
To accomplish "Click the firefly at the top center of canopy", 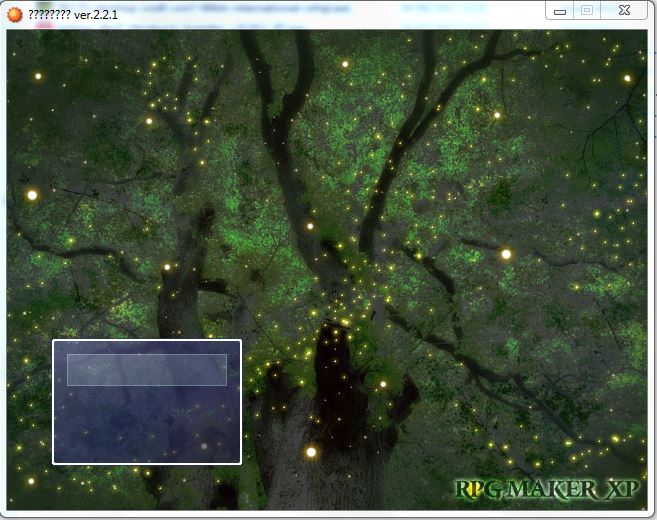I will point(345,64).
